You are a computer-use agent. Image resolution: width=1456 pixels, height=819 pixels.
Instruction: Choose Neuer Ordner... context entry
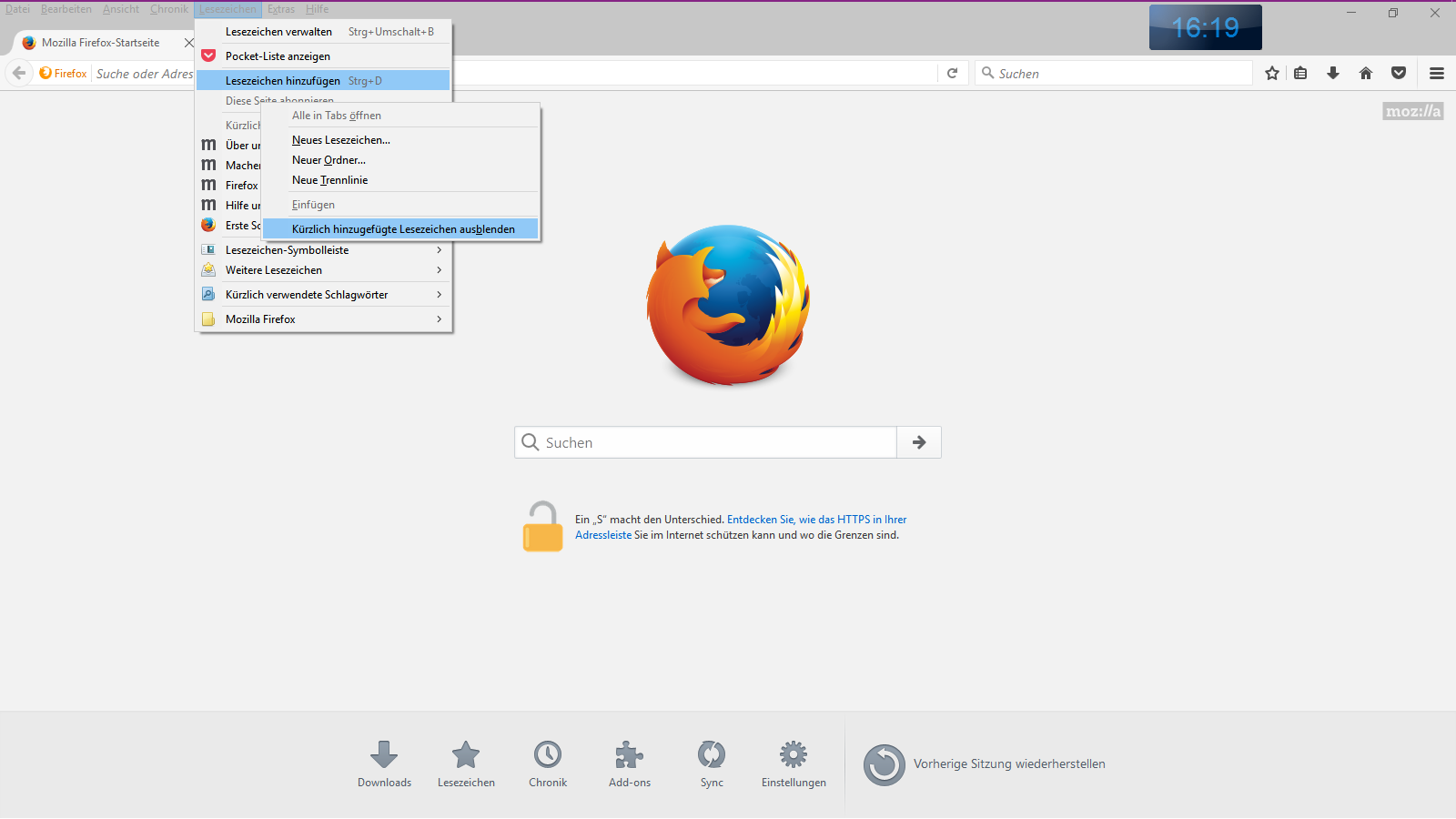(400, 160)
